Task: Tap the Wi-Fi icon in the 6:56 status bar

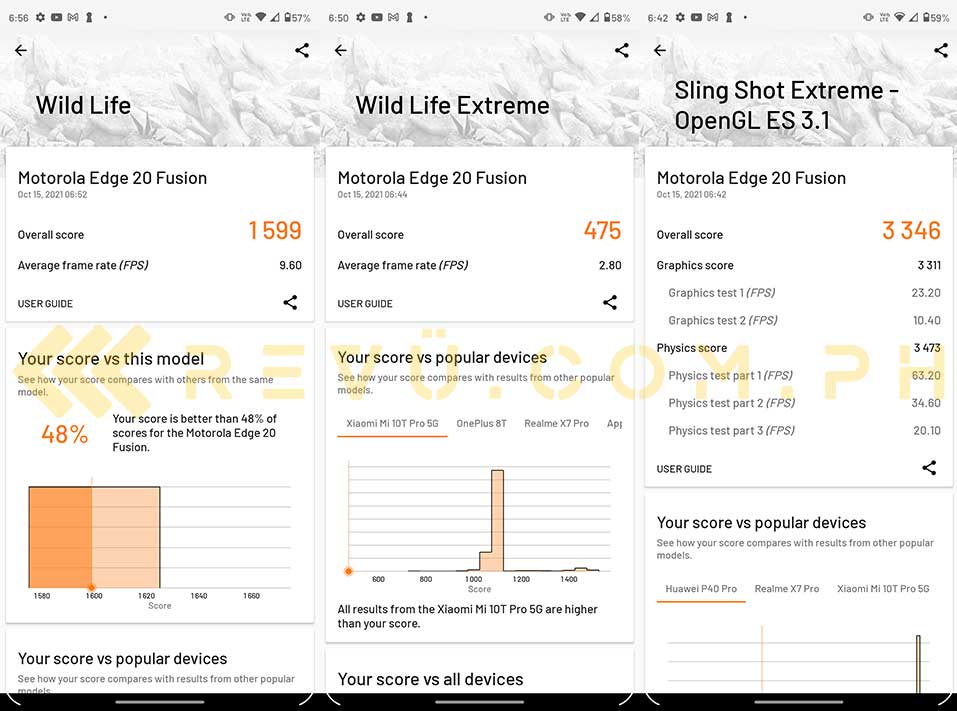Action: (261, 18)
